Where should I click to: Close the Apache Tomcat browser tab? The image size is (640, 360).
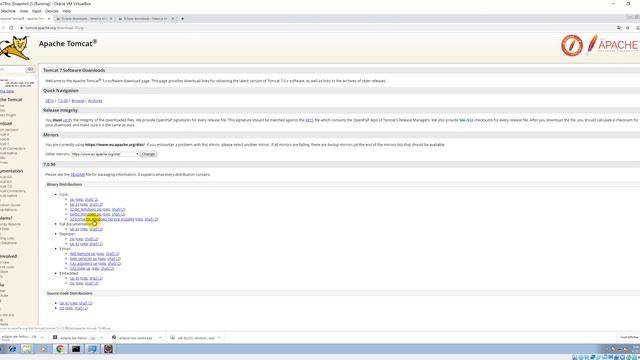pyautogui.click(x=49, y=19)
